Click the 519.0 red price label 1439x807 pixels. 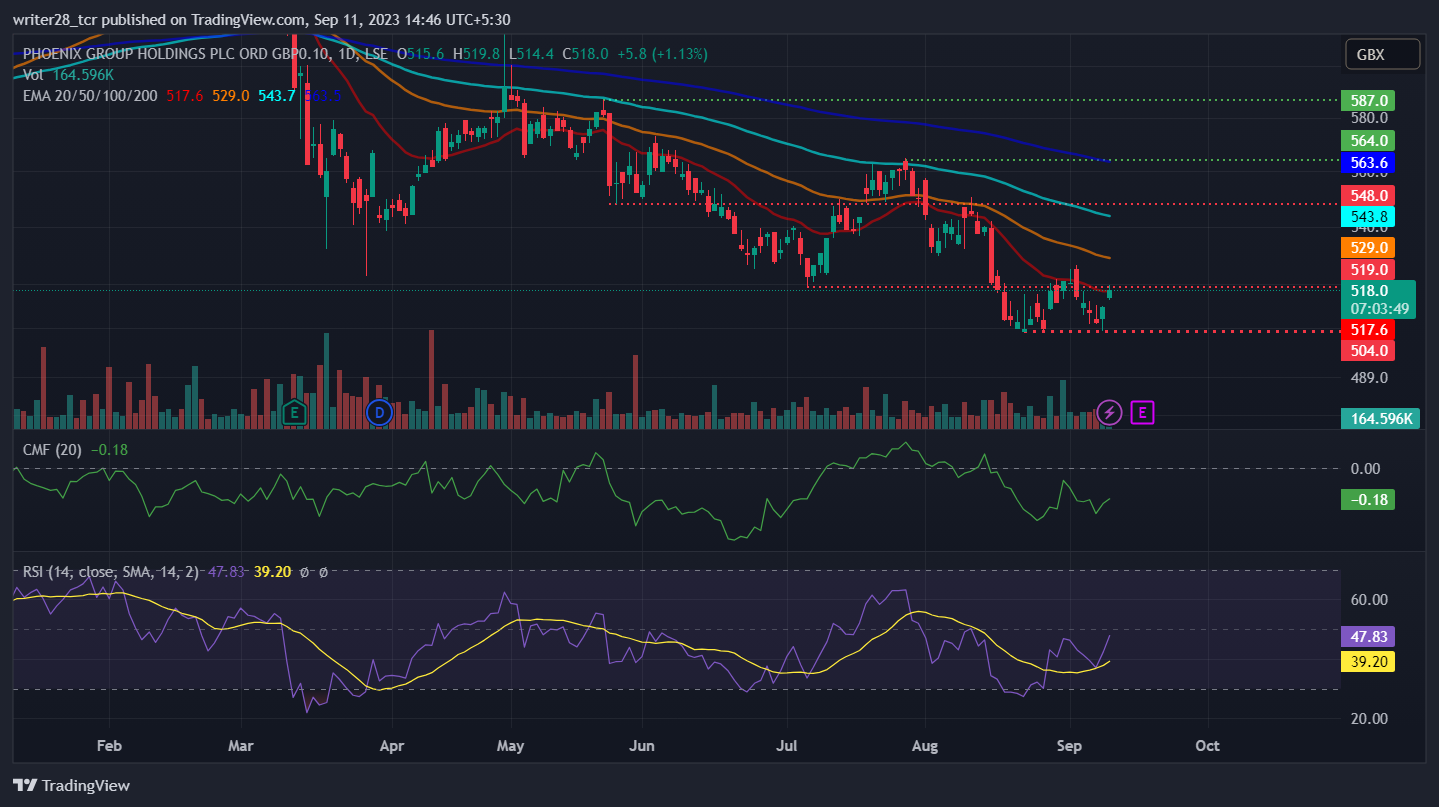[1368, 269]
